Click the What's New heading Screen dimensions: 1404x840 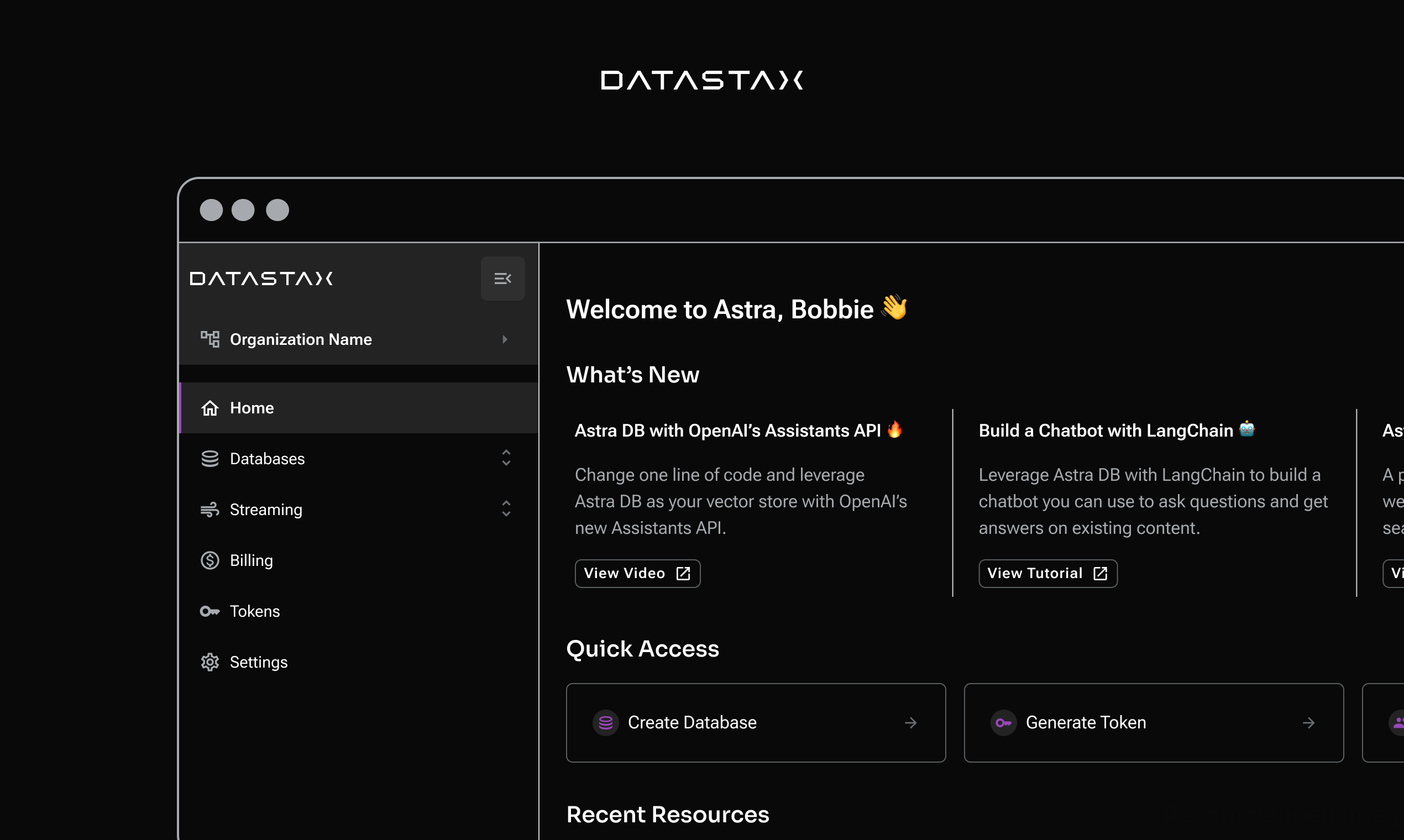tap(633, 375)
